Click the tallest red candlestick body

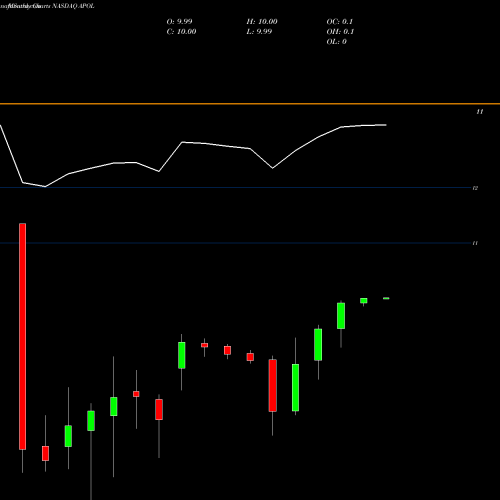point(22,336)
